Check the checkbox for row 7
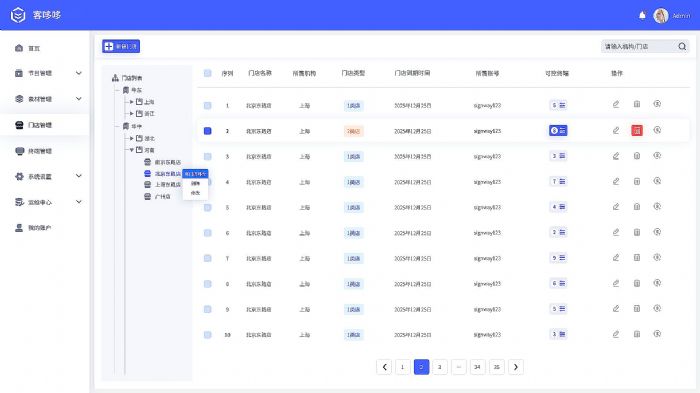Viewport: 700px width, 393px height. 208,259
